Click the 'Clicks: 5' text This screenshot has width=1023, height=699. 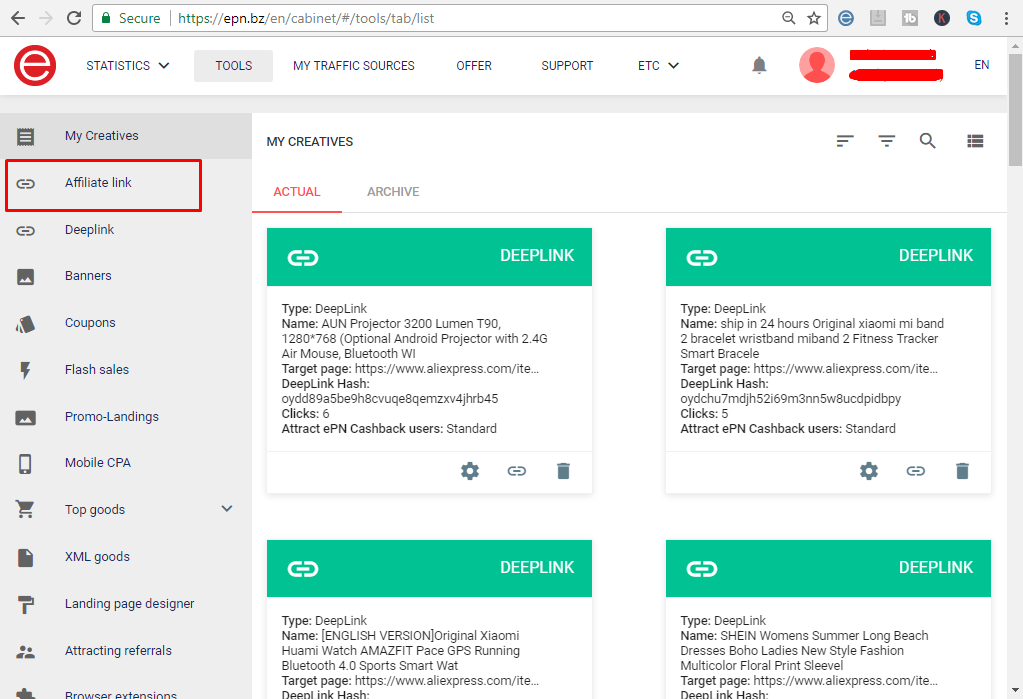tap(704, 414)
